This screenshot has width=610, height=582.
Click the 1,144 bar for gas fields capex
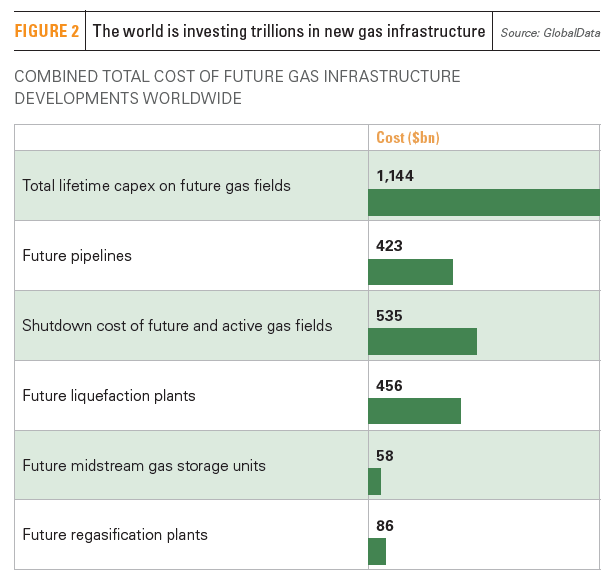(484, 202)
